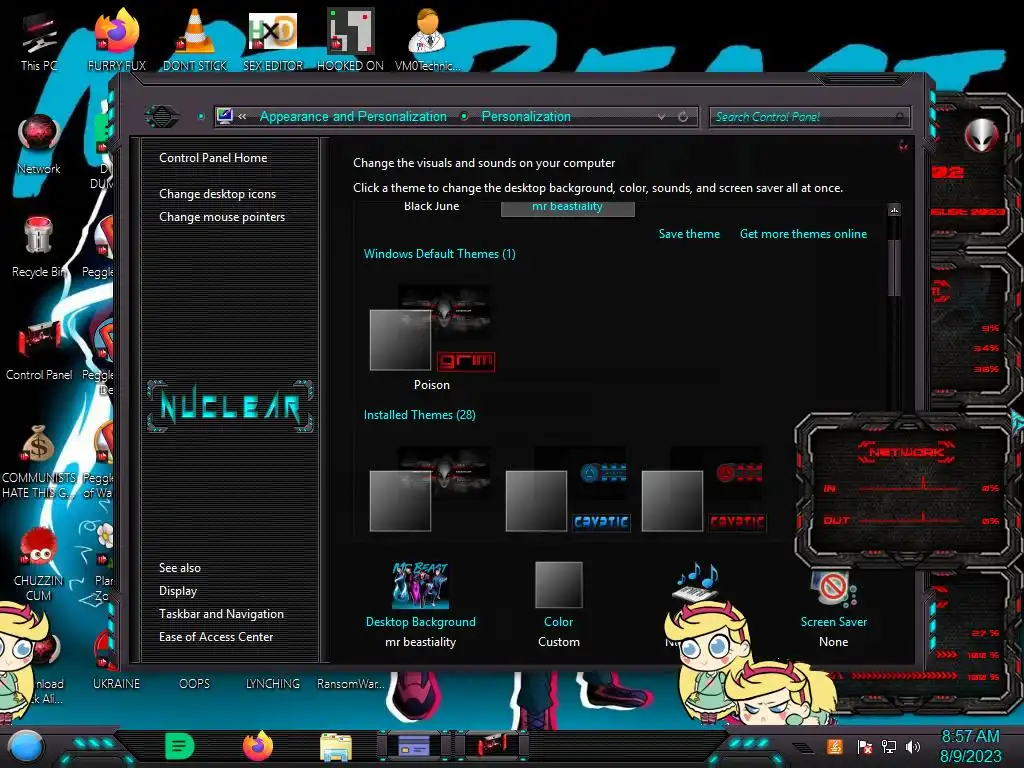Open the UKRAINE desktop shortcut

(116, 683)
